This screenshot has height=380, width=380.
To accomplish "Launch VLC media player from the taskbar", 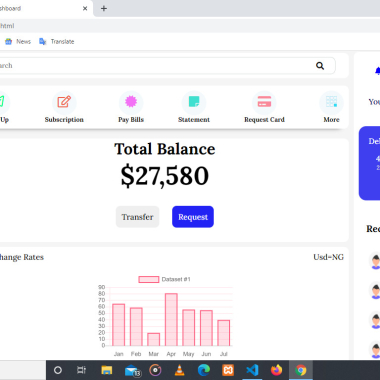I will tap(180, 370).
